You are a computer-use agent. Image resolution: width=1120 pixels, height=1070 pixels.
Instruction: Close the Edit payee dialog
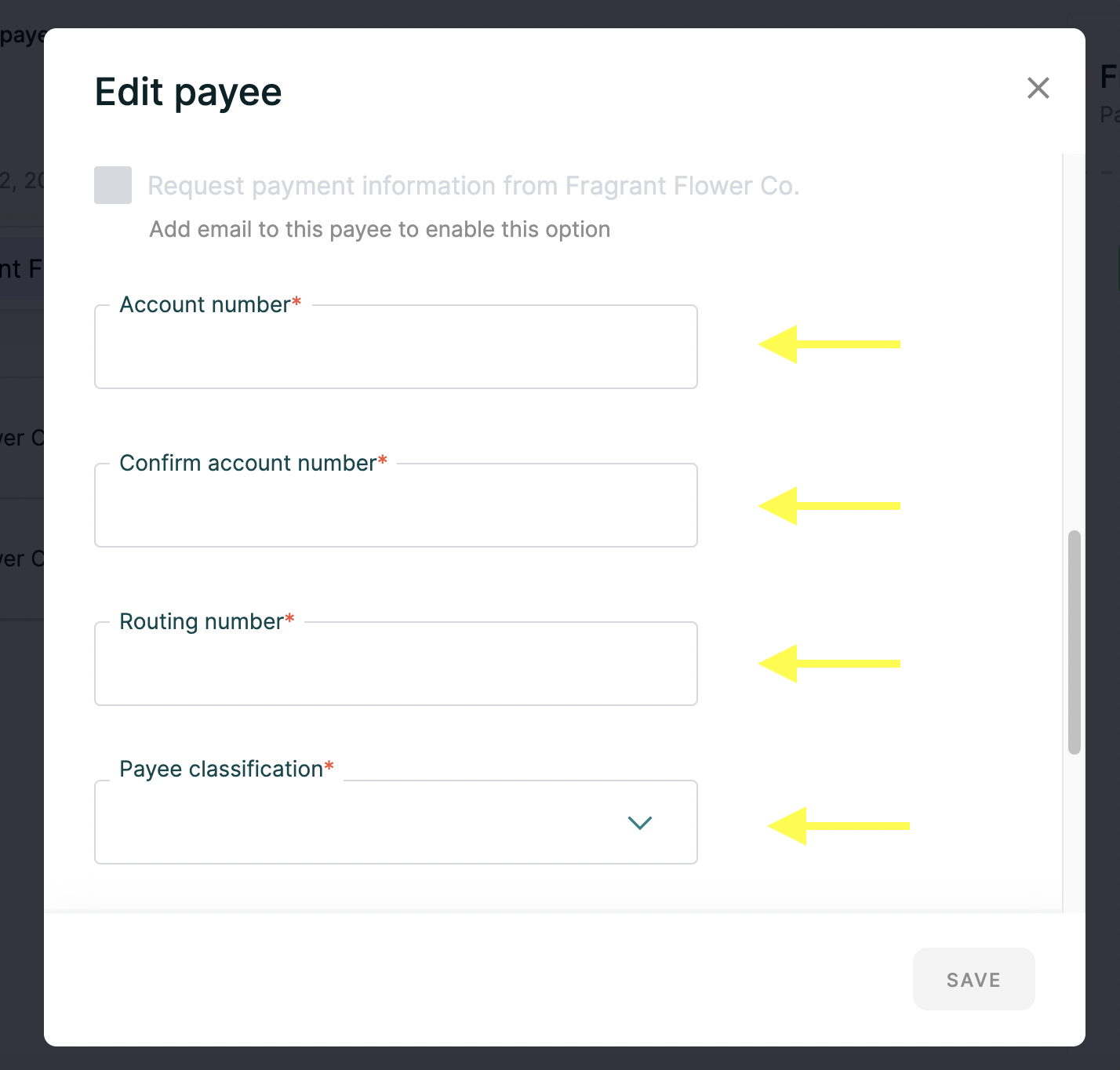(1038, 88)
